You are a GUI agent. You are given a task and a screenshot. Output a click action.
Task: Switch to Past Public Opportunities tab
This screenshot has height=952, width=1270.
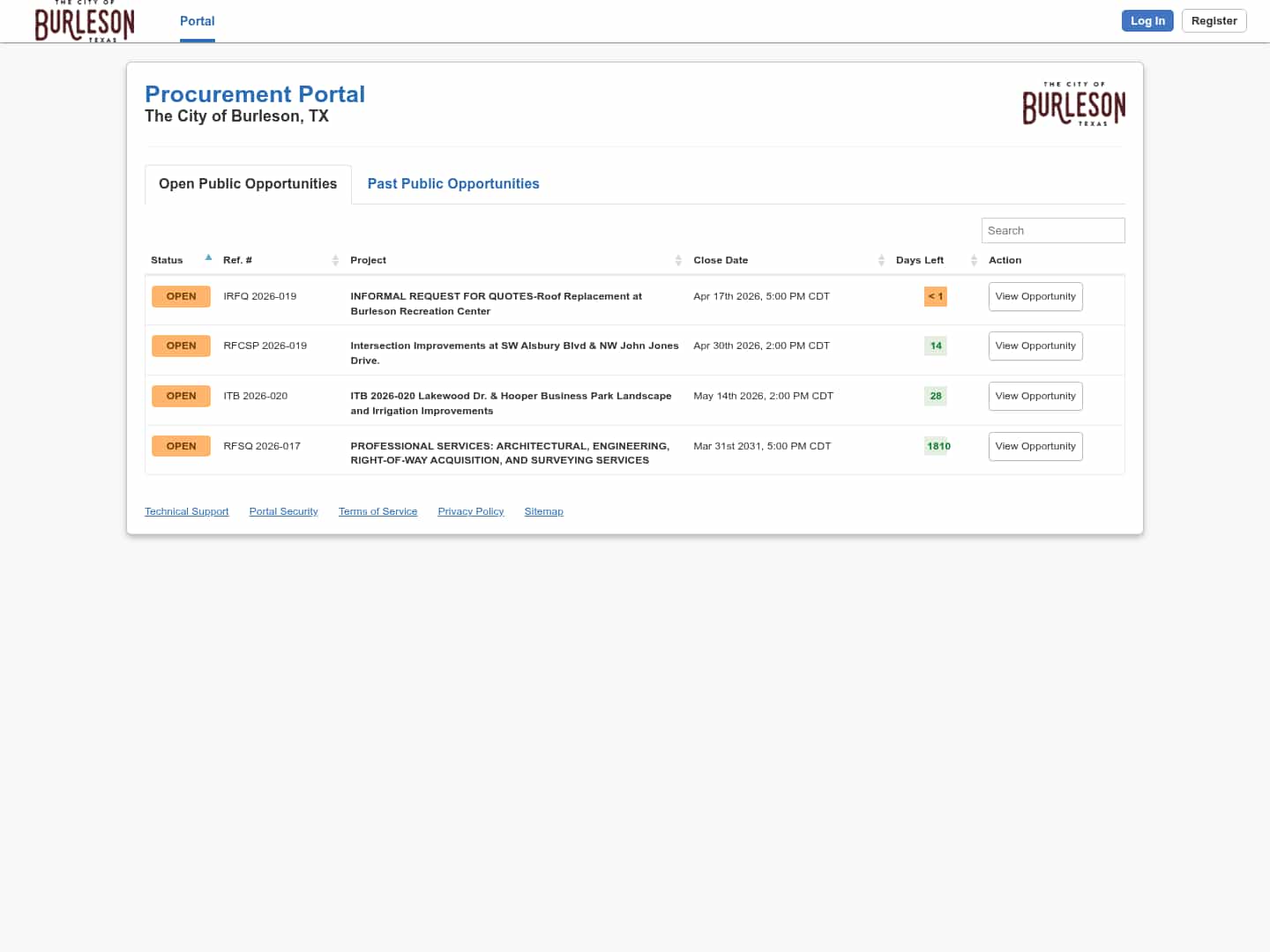tap(452, 184)
